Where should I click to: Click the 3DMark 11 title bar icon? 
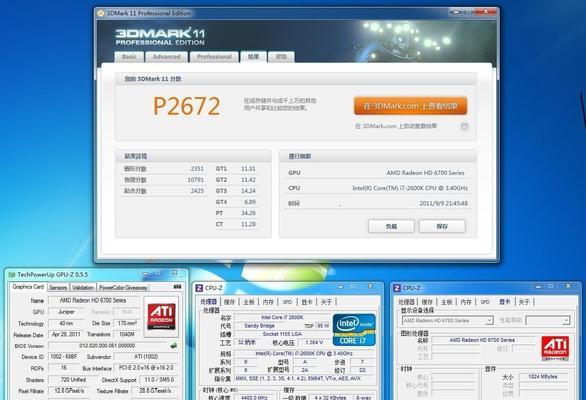[x=101, y=13]
